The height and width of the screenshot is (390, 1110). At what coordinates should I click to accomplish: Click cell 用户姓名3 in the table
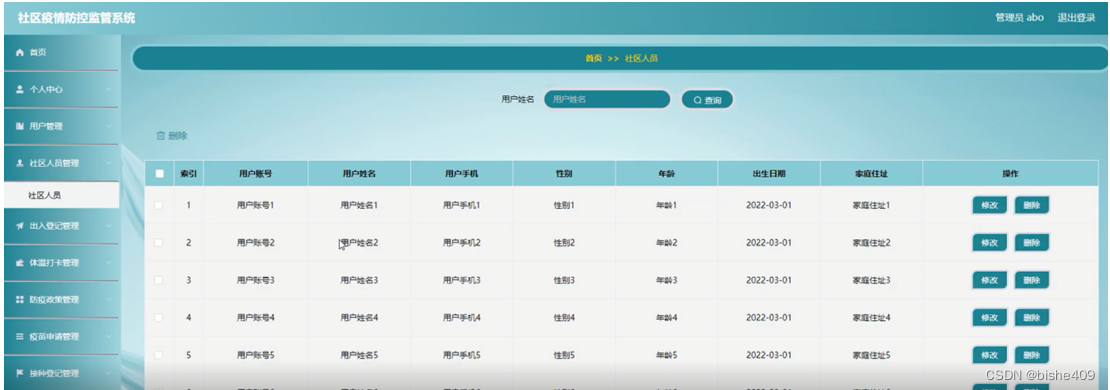pyautogui.click(x=359, y=280)
